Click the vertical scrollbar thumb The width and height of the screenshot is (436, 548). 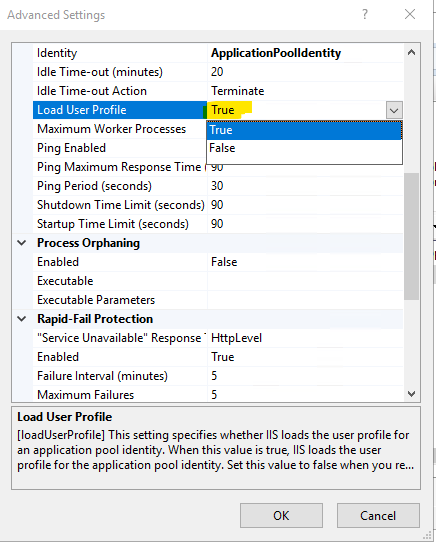tap(412, 236)
